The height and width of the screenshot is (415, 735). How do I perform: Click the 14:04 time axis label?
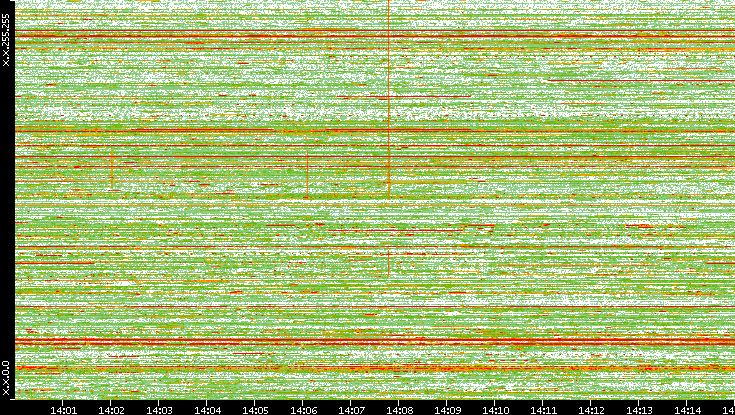coord(207,410)
